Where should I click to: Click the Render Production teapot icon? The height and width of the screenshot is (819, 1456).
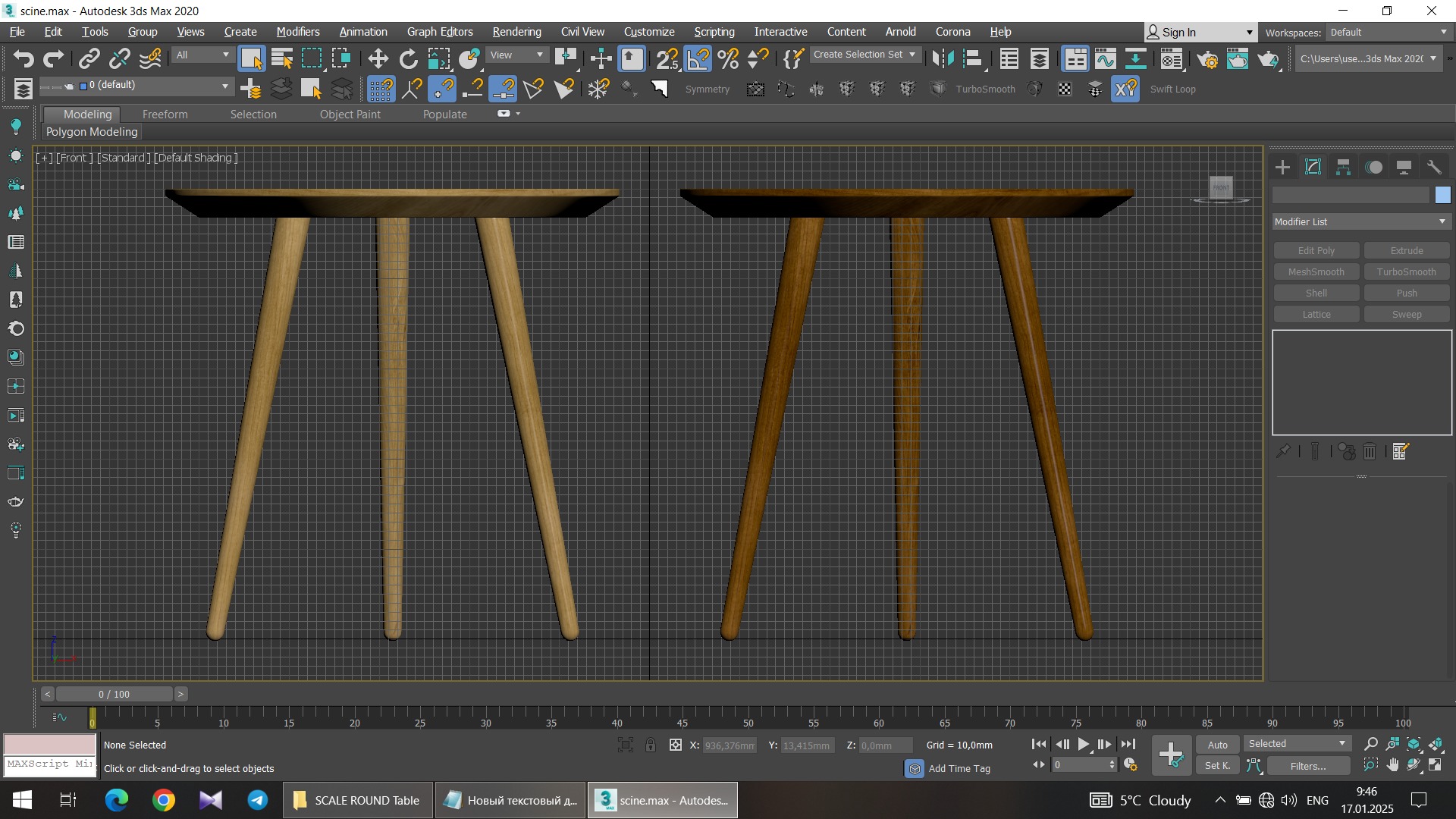[x=1269, y=58]
